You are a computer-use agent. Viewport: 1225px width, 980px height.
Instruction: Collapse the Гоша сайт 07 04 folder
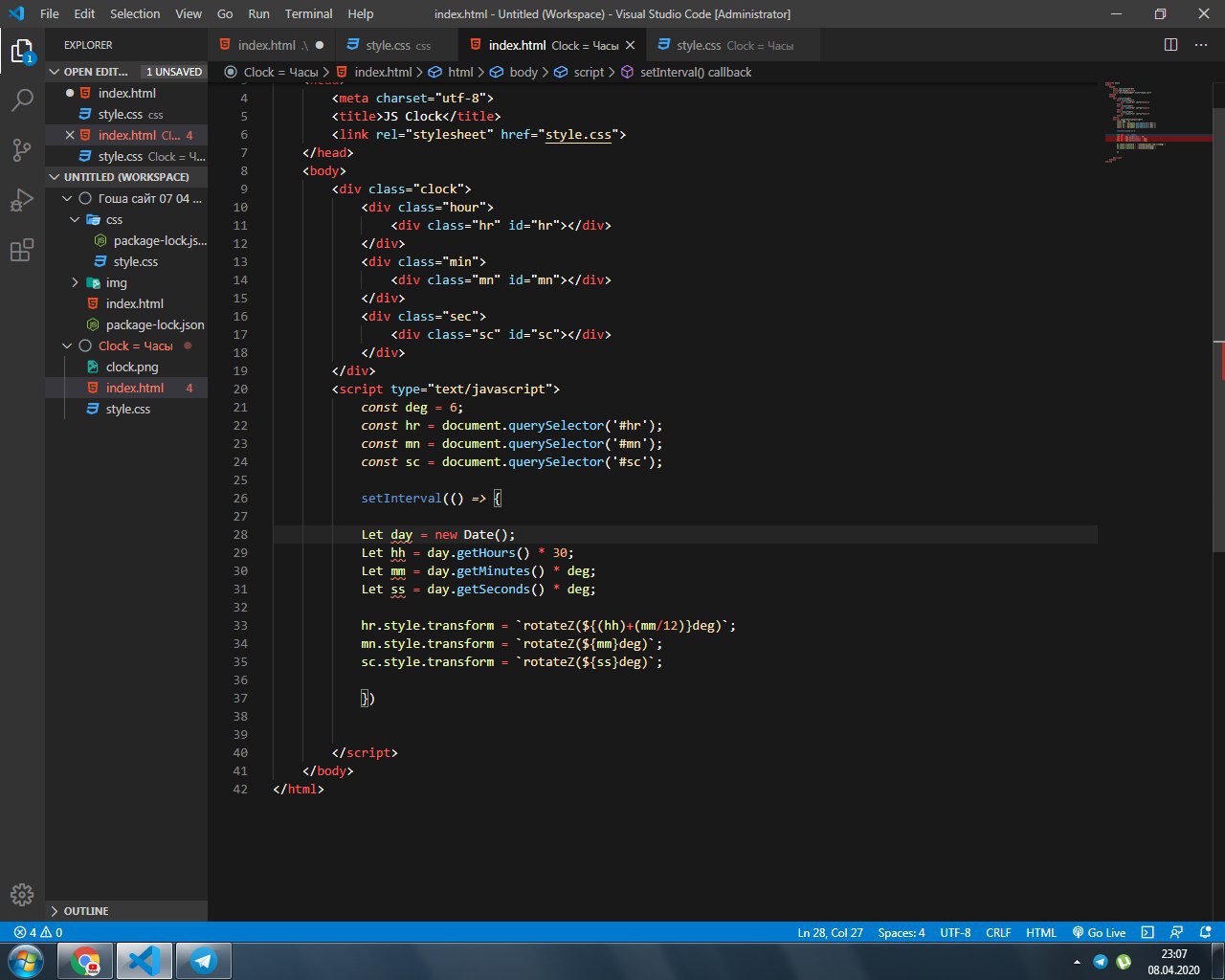tap(126, 198)
